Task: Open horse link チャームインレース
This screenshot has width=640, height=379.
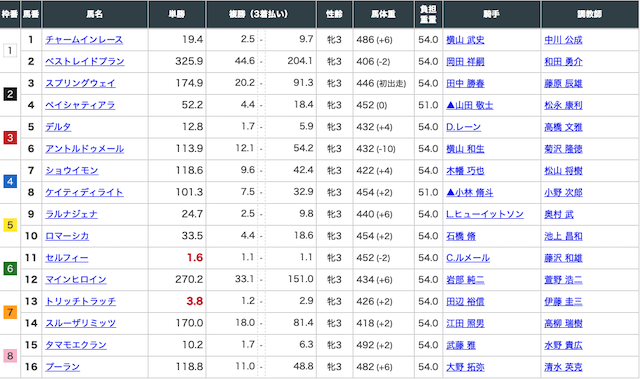Action: coord(84,40)
